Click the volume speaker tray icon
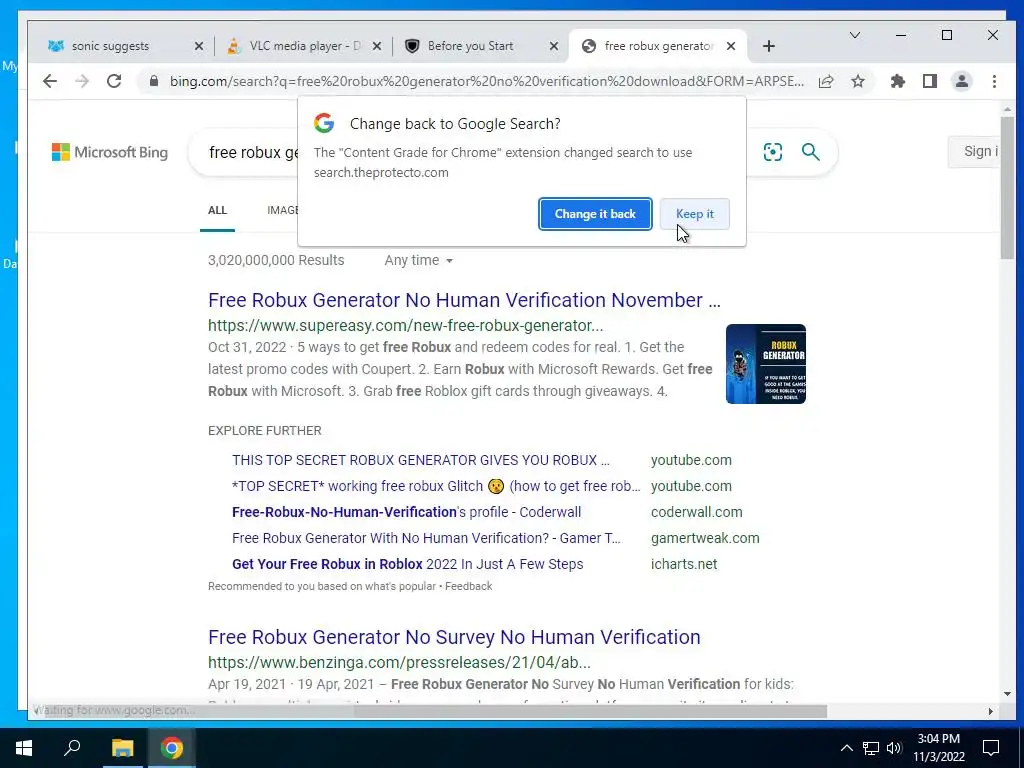This screenshot has height=768, width=1024. click(894, 748)
